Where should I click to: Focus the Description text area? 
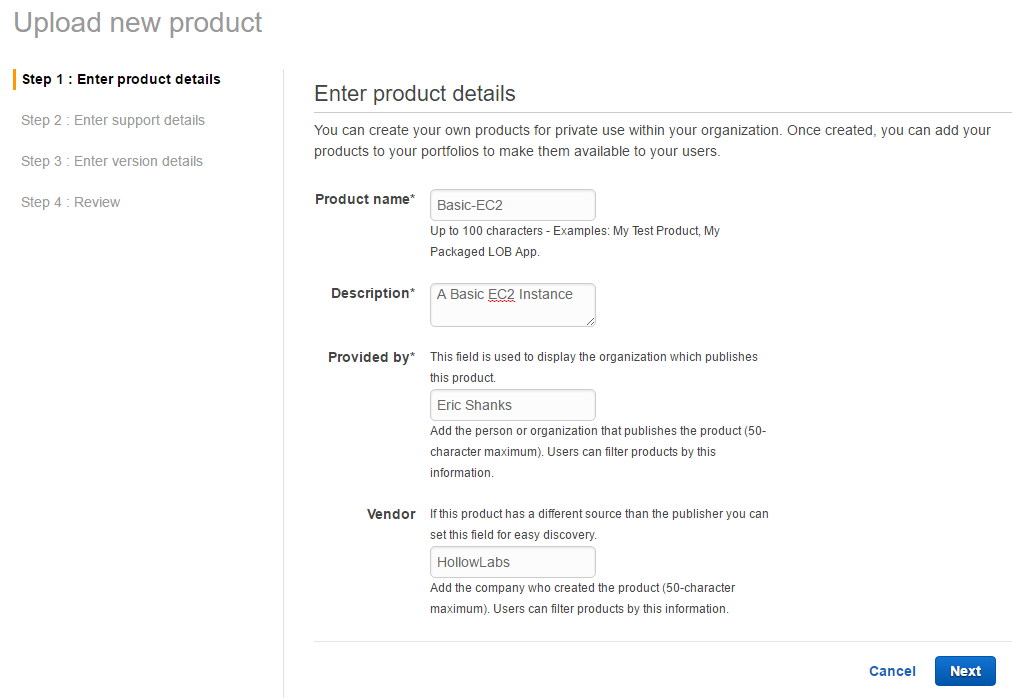click(x=512, y=304)
